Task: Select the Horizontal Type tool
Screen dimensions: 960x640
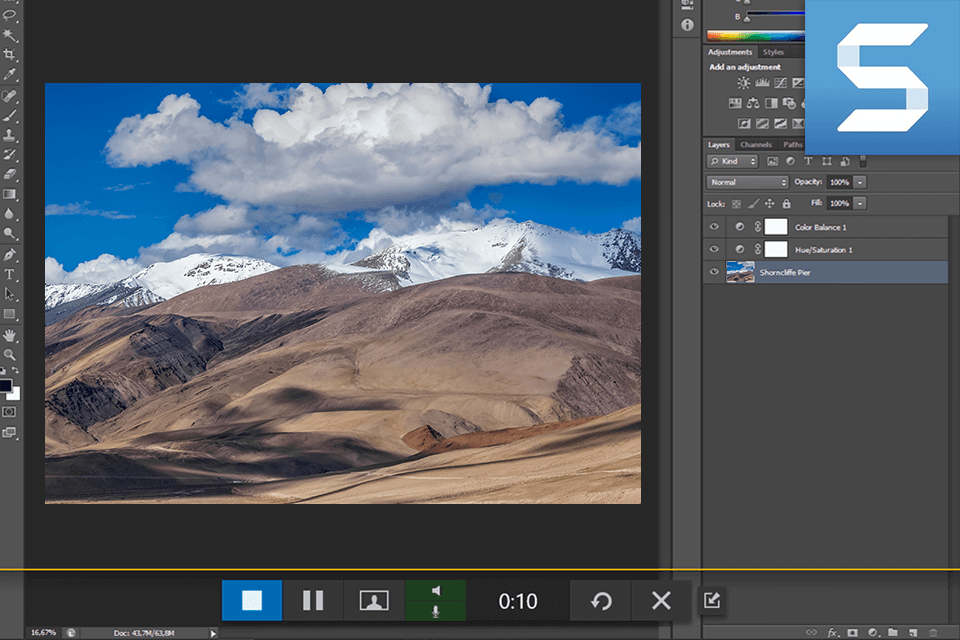Action: [x=10, y=274]
